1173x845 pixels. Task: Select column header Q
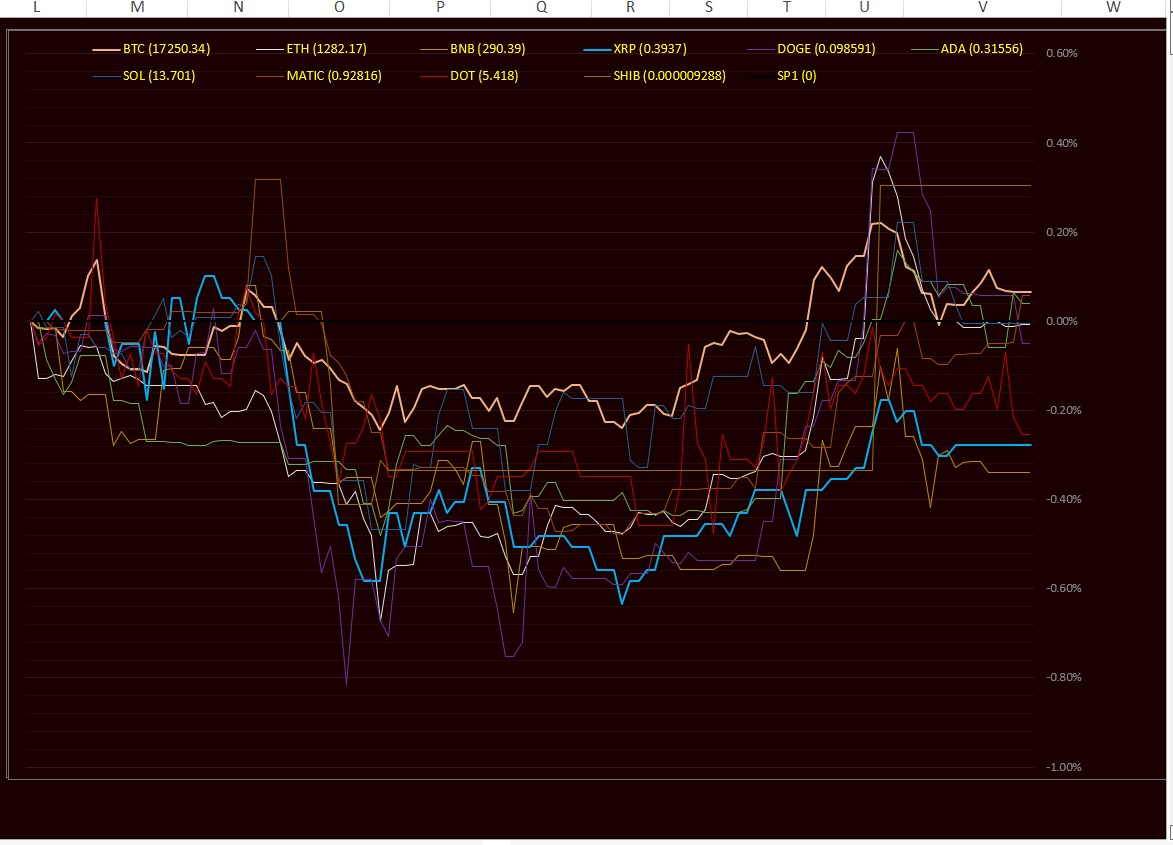(541, 7)
